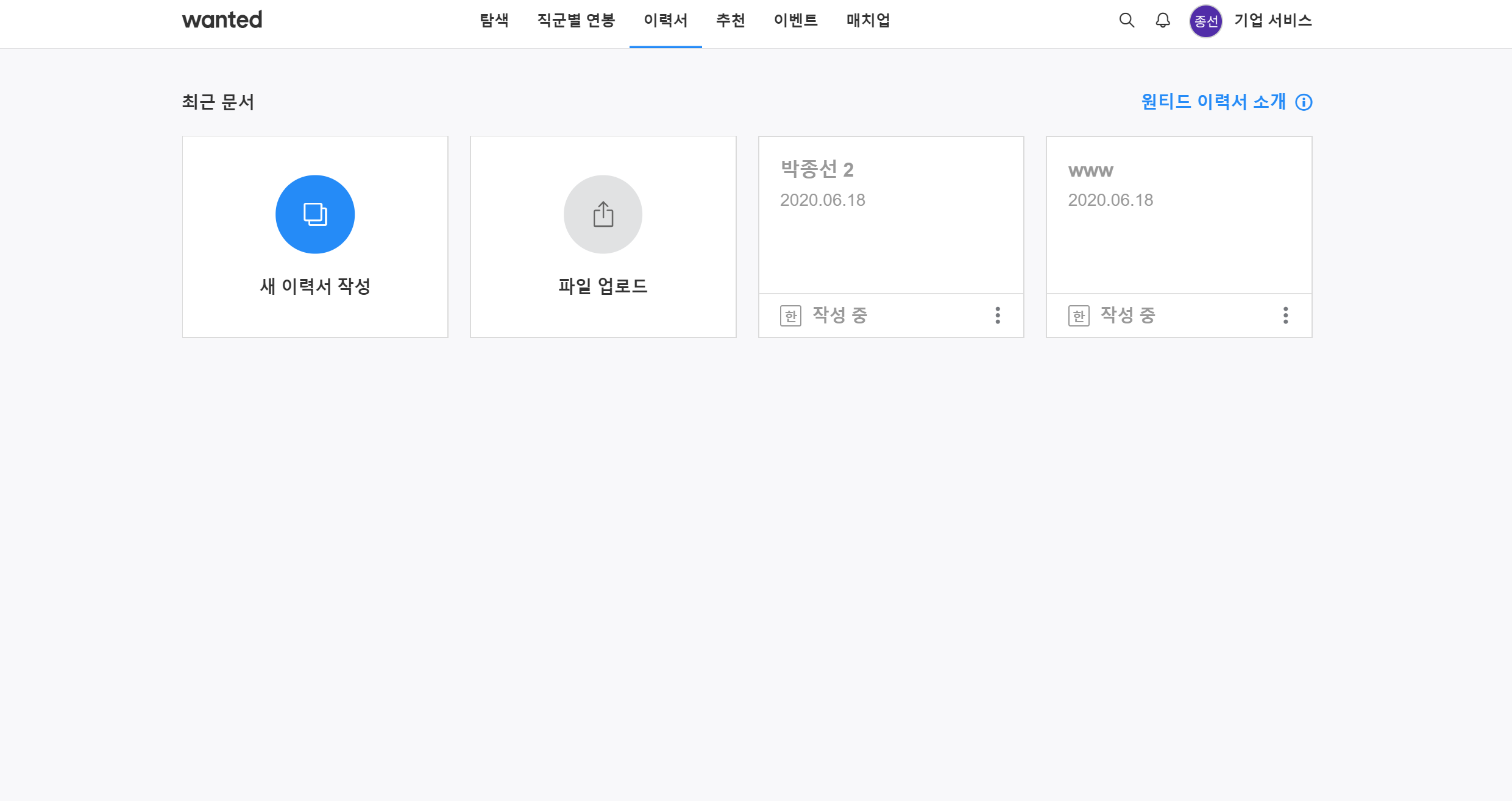Image resolution: width=1512 pixels, height=801 pixels.
Task: Click the 2020.06.18 date on 박종선 2
Action: [822, 200]
